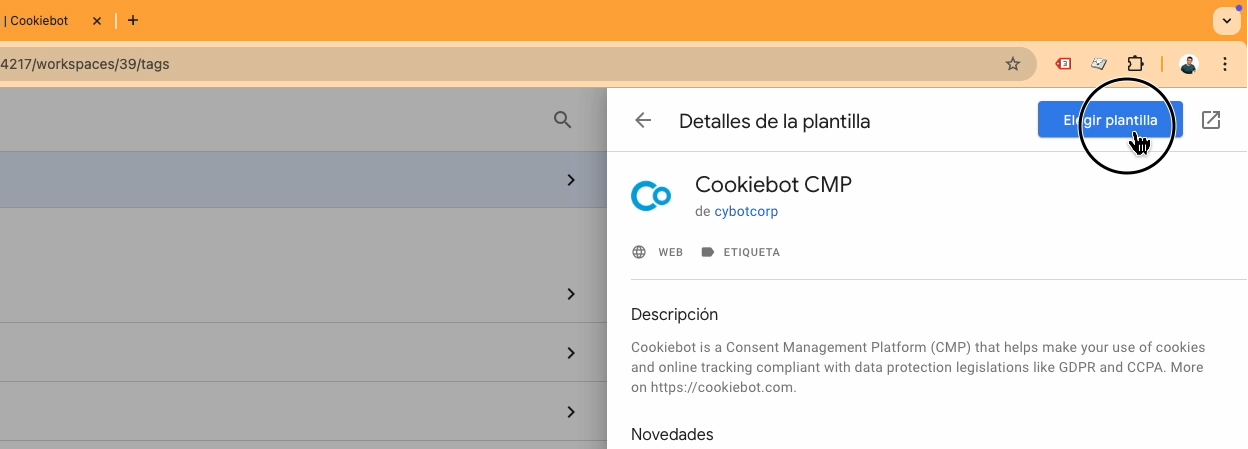Open template in gallery via external-link icon
Screen dimensions: 1248x449
point(1211,120)
